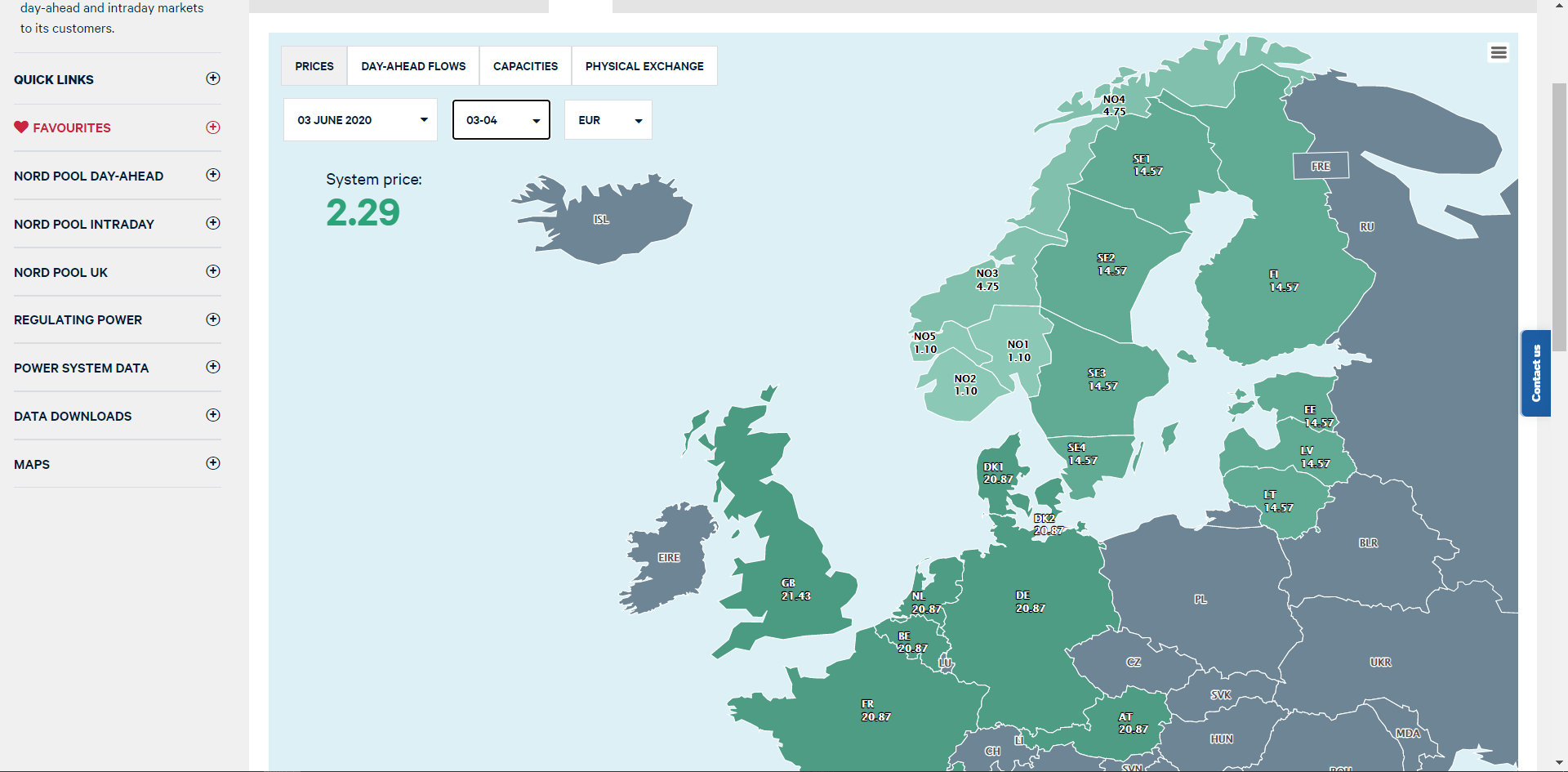The height and width of the screenshot is (772, 1568).
Task: Click the plus icon beside Favourites
Action: click(213, 127)
